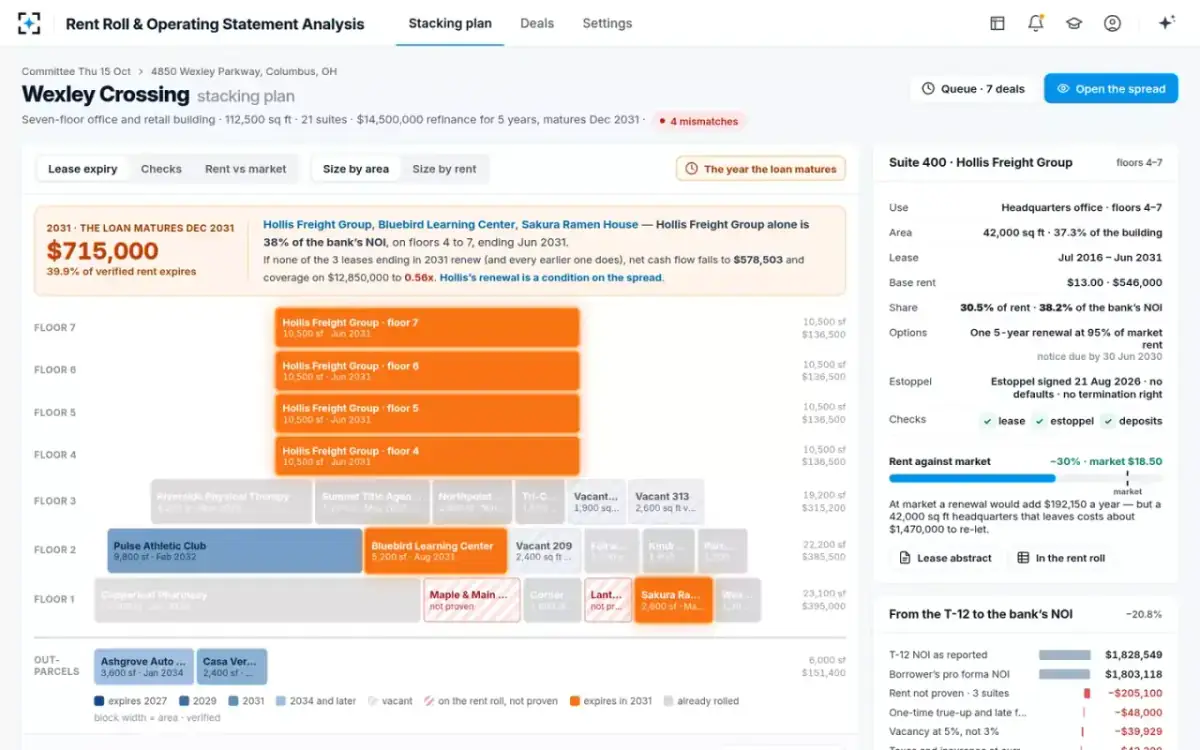
Task: Click the T-12 NOI as reported row
Action: click(1026, 654)
